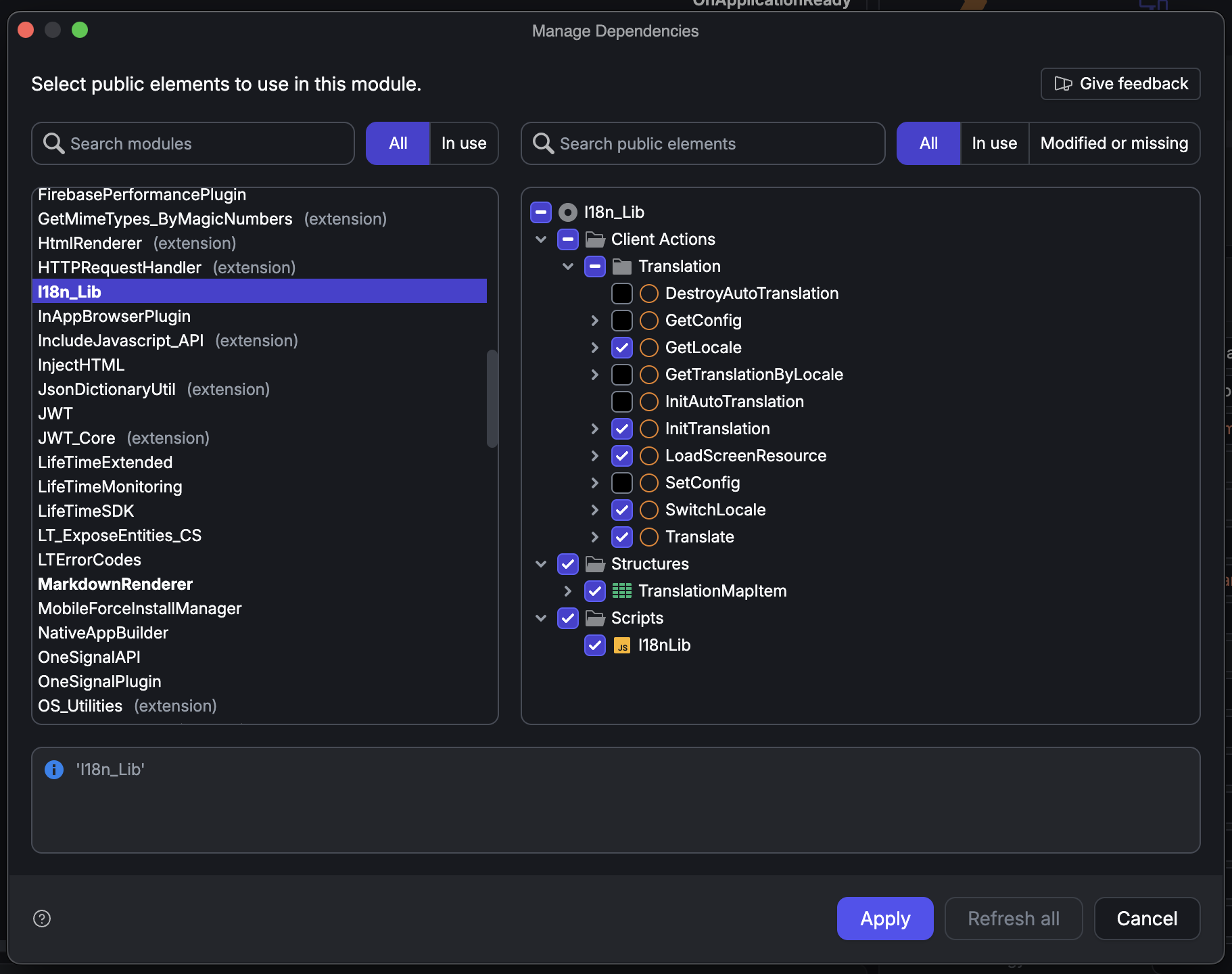Click the magnifier icon in Search modules
The height and width of the screenshot is (974, 1232).
point(53,143)
